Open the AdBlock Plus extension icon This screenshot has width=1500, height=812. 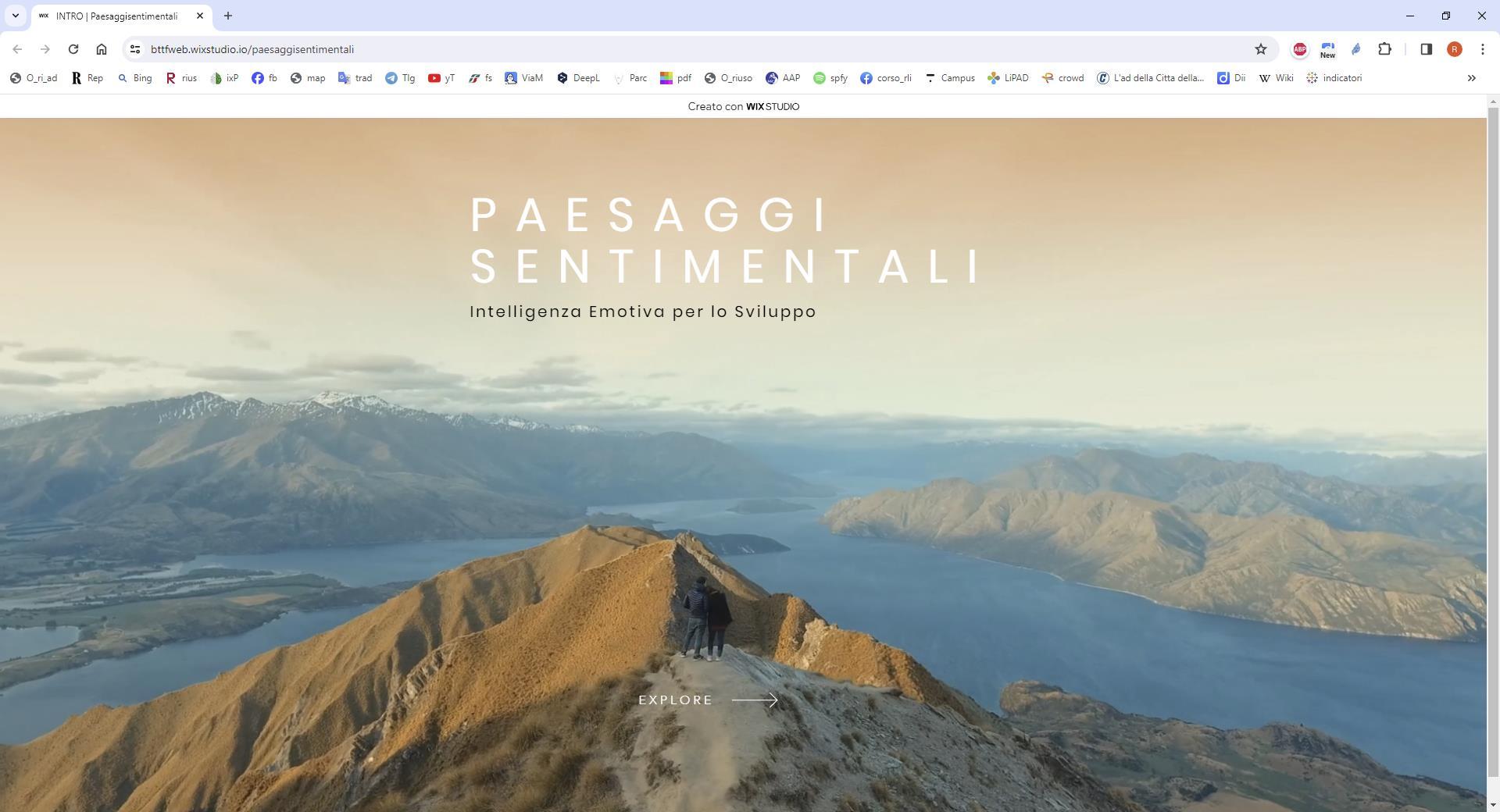pos(1300,49)
